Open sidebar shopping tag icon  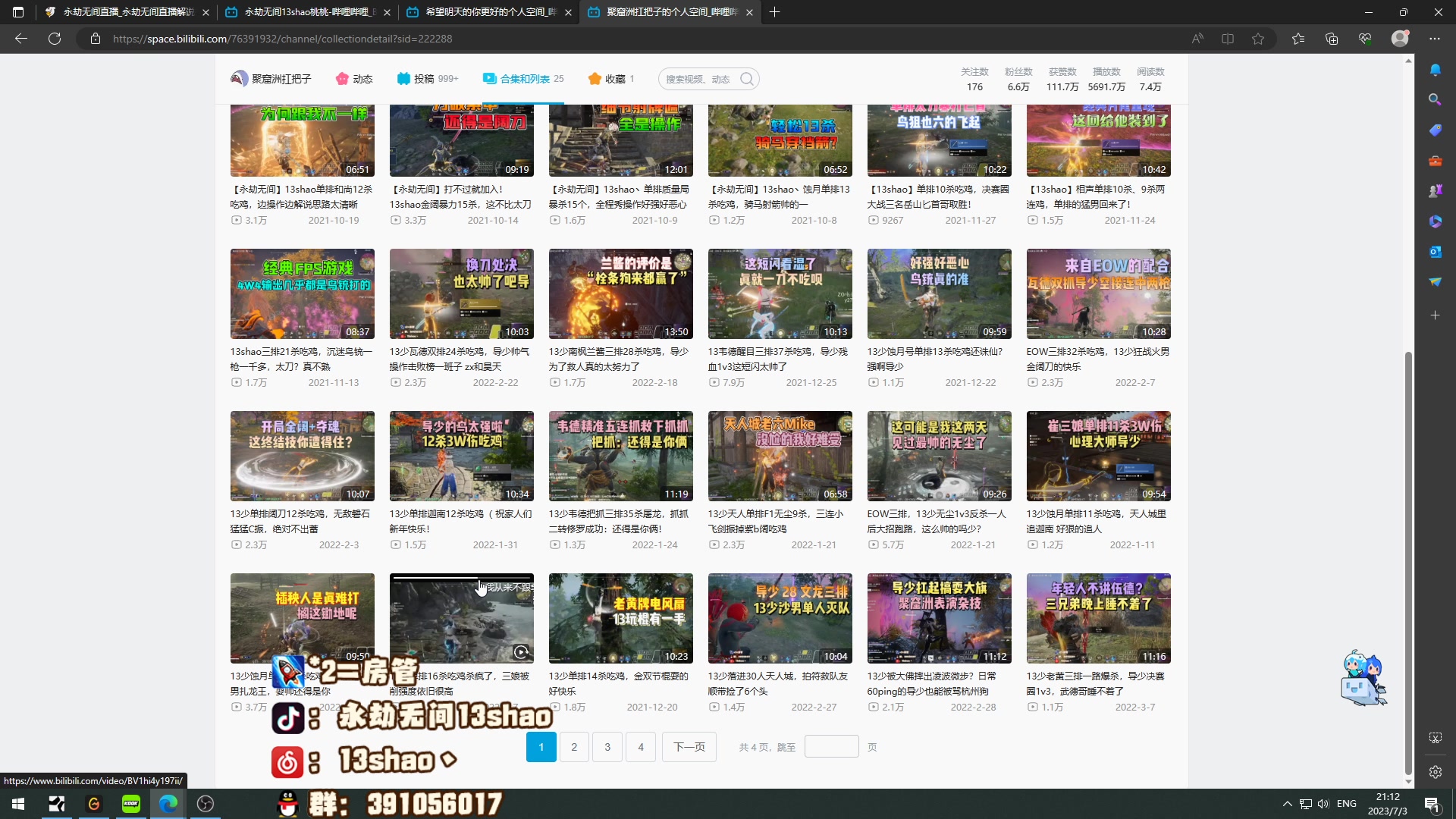click(x=1435, y=130)
